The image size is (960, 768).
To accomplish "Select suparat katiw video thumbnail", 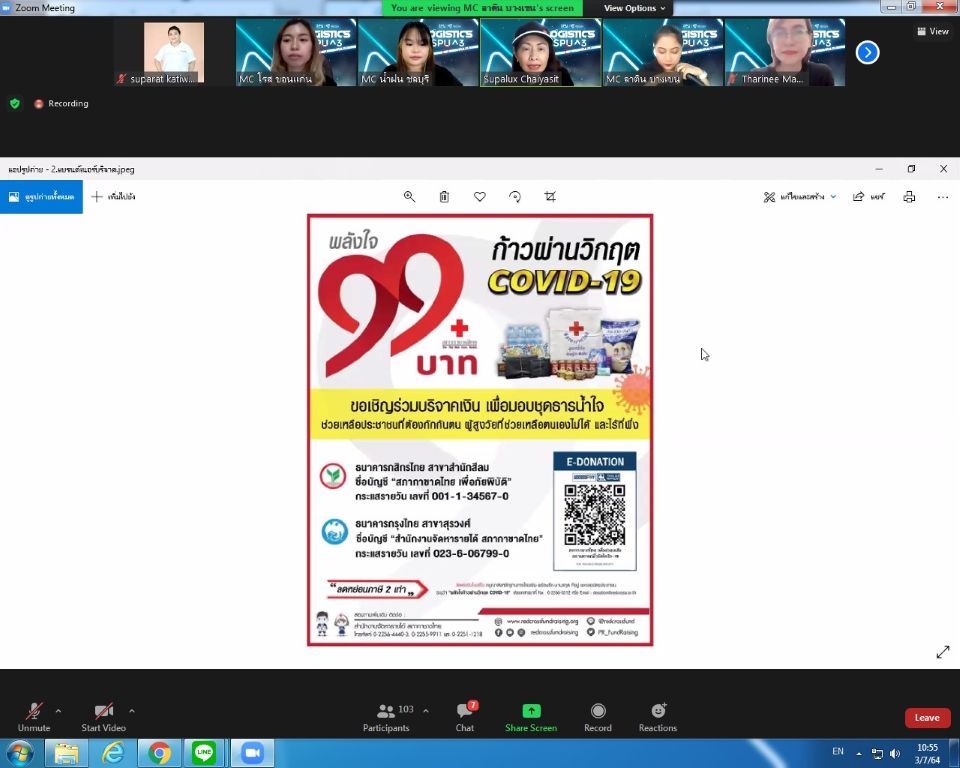I will pos(174,53).
